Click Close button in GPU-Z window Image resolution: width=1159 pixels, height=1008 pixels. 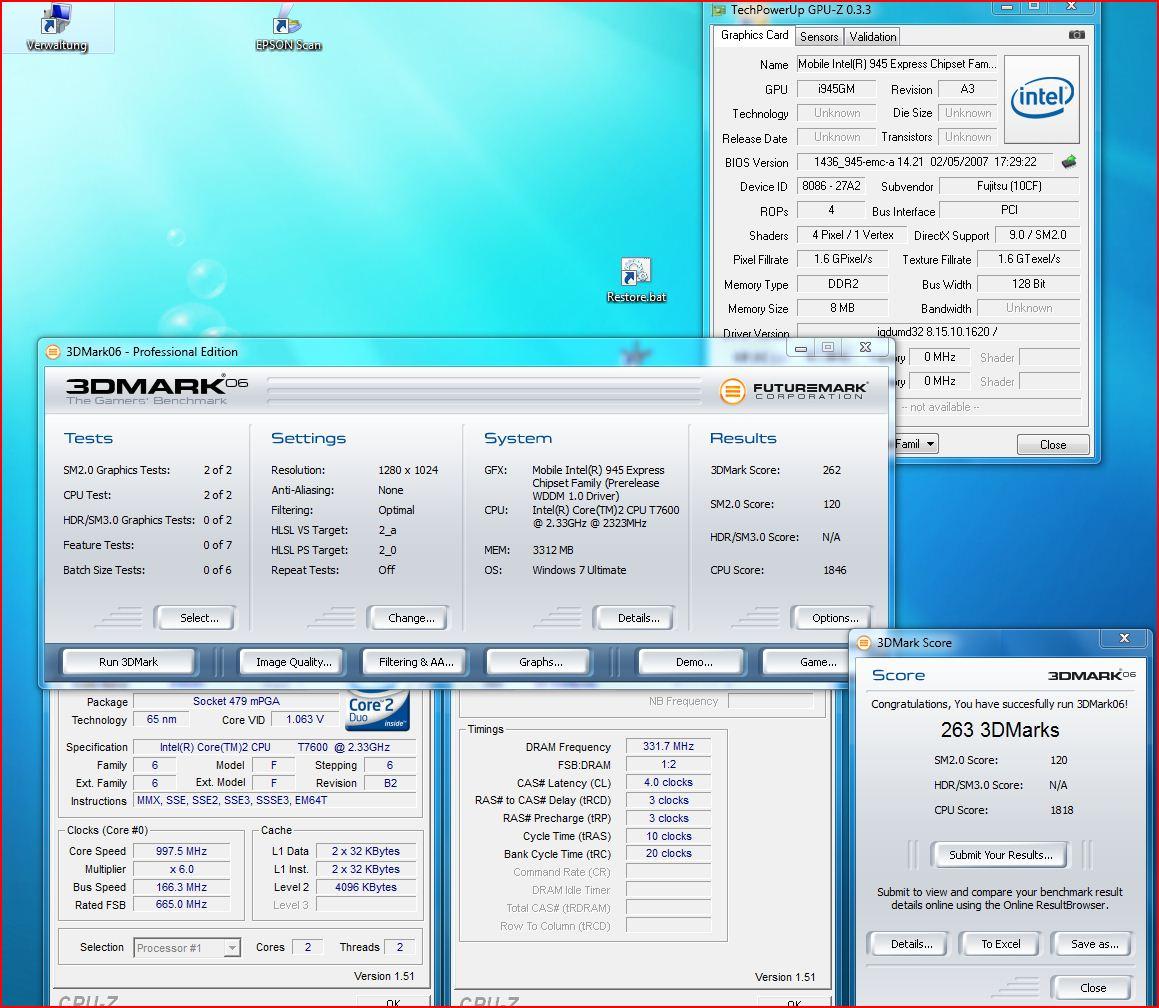[x=1053, y=444]
